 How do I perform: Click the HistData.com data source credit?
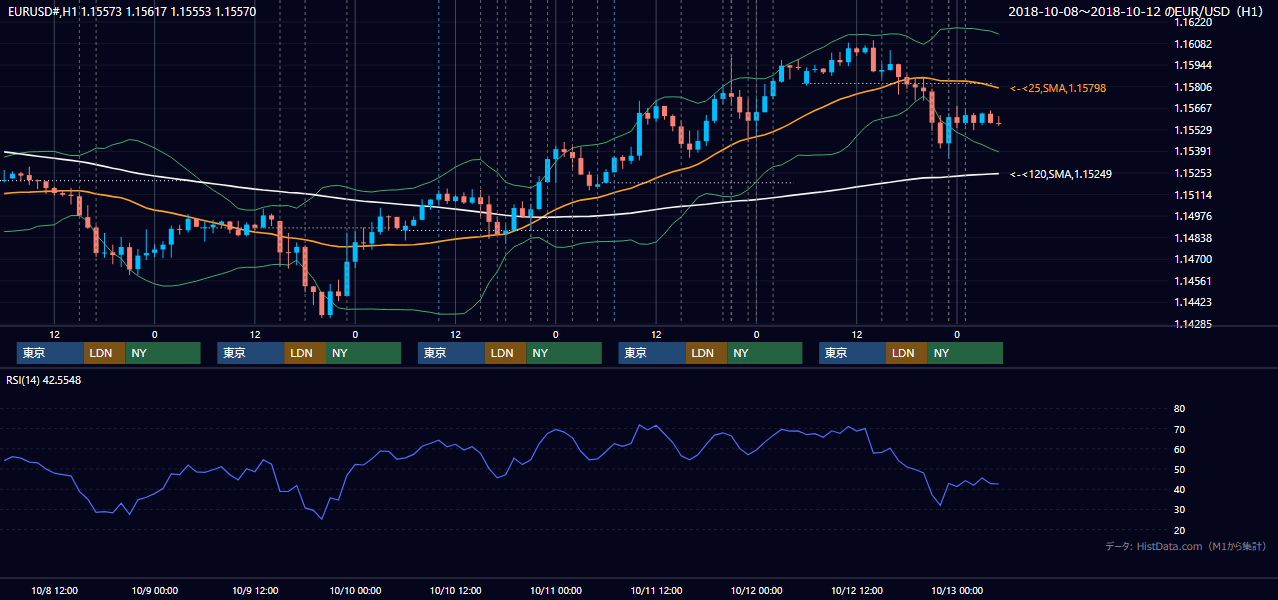1185,547
